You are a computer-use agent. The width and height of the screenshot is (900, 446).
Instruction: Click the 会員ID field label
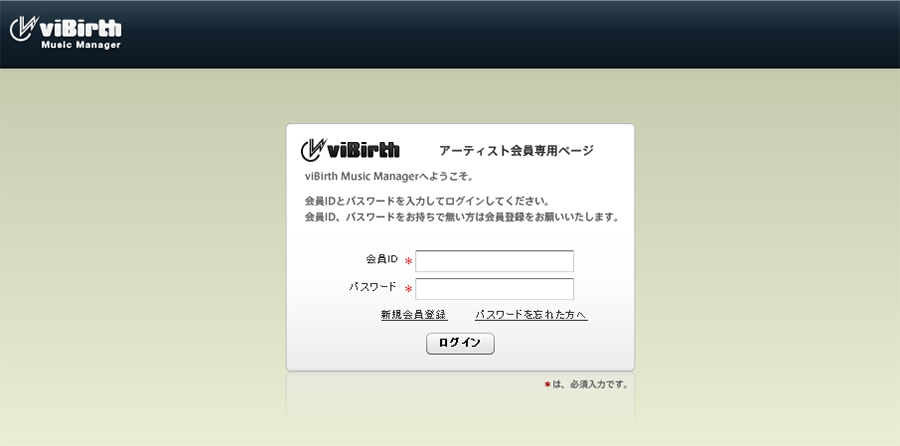tap(382, 259)
